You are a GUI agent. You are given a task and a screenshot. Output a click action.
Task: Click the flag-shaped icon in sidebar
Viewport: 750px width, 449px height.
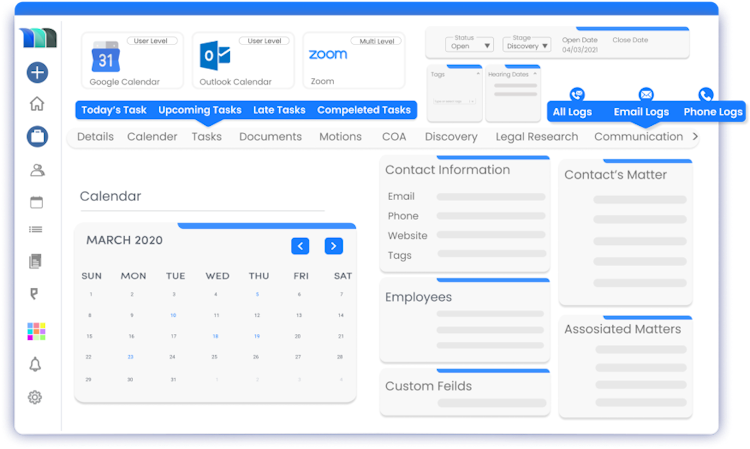pos(34,294)
